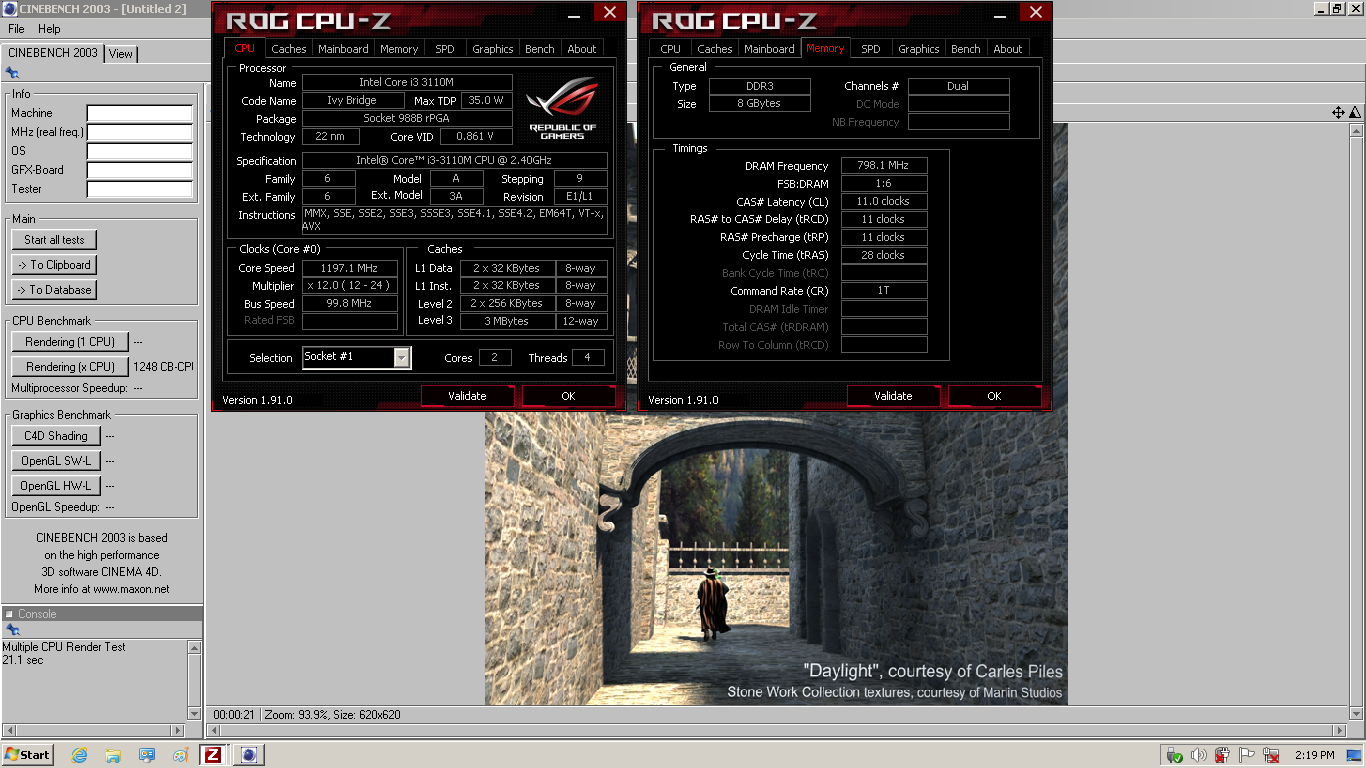Open the SPD tab in the left CPU-Z window
This screenshot has height=768, width=1366.
tap(445, 48)
